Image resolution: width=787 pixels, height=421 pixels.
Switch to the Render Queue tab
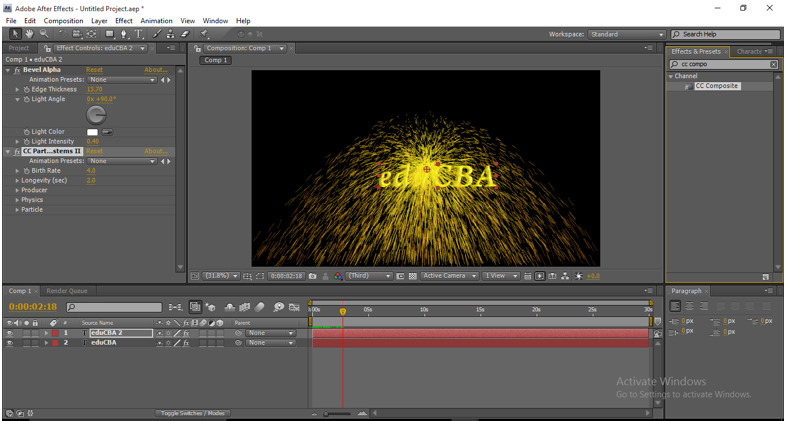[67, 291]
